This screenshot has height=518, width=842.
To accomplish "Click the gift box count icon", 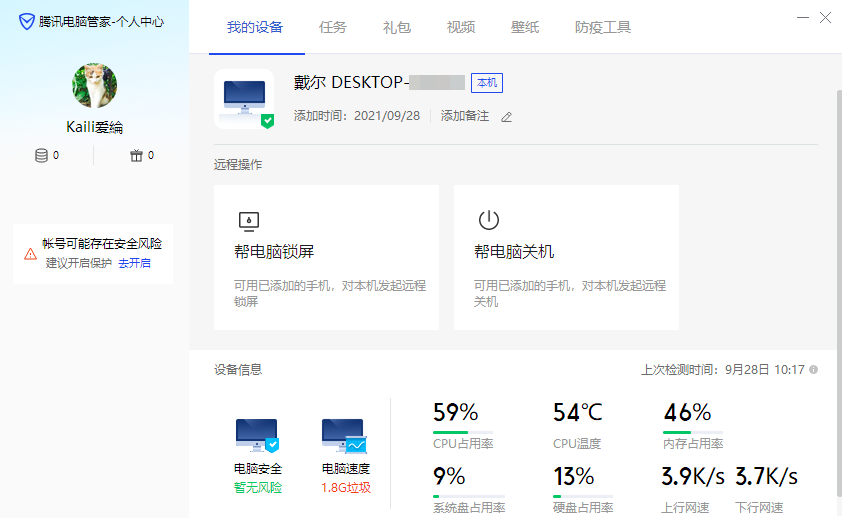I will click(136, 156).
